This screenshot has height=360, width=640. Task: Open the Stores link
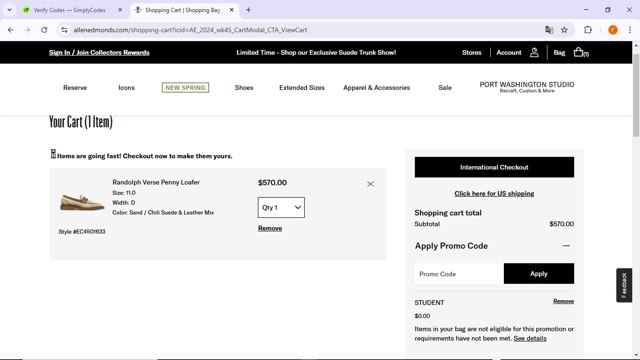tap(471, 52)
